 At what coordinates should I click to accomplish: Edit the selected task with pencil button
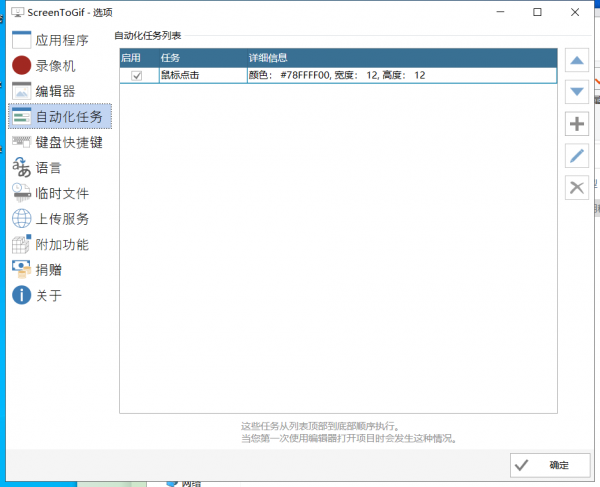(577, 156)
